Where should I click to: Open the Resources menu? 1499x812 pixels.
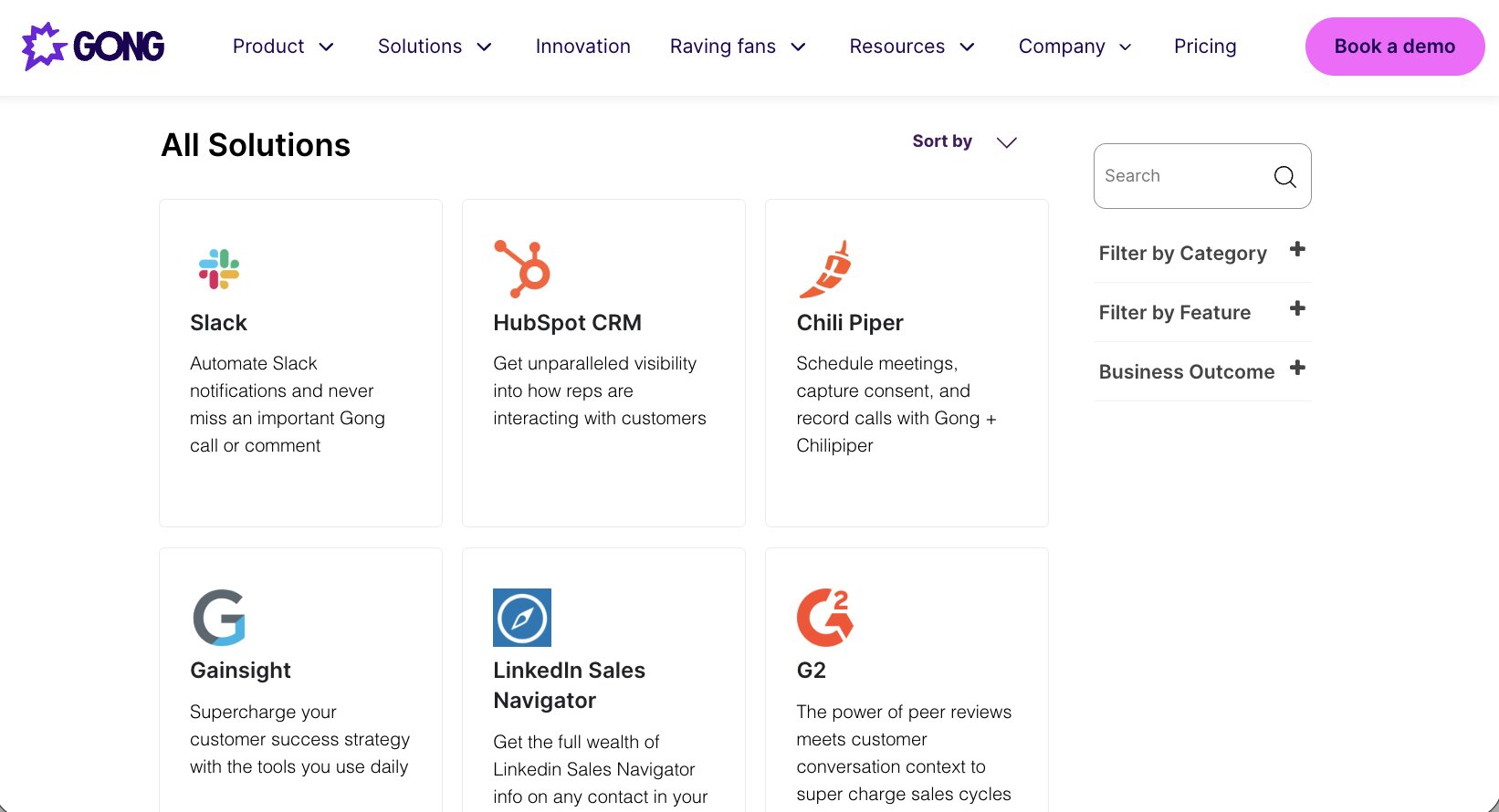point(913,47)
